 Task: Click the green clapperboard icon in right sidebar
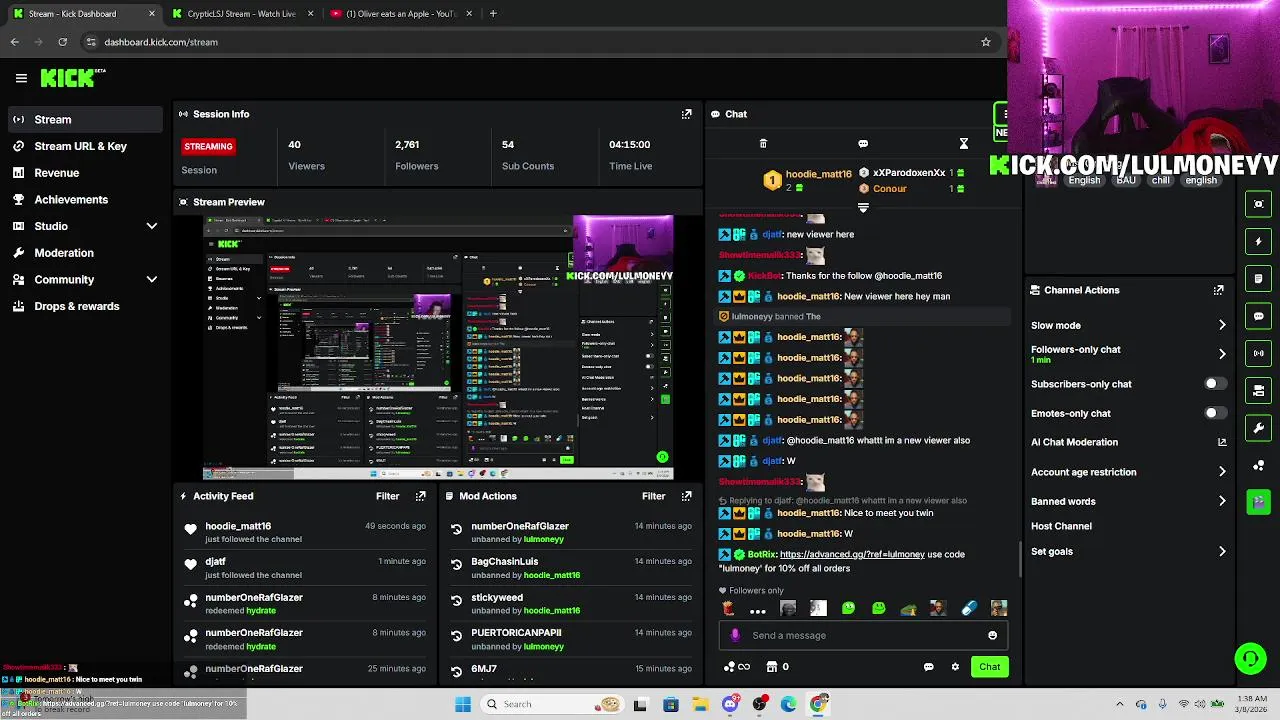click(x=1258, y=502)
